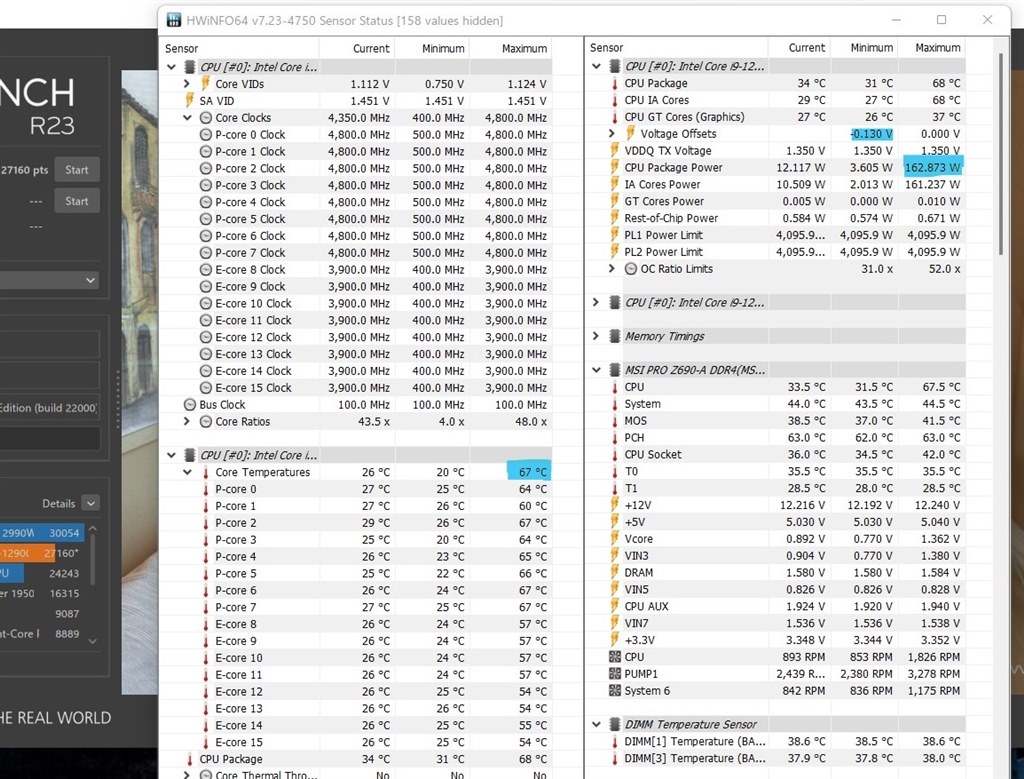
Task: Expand the Core Thermal Throttling row
Action: coord(187,775)
